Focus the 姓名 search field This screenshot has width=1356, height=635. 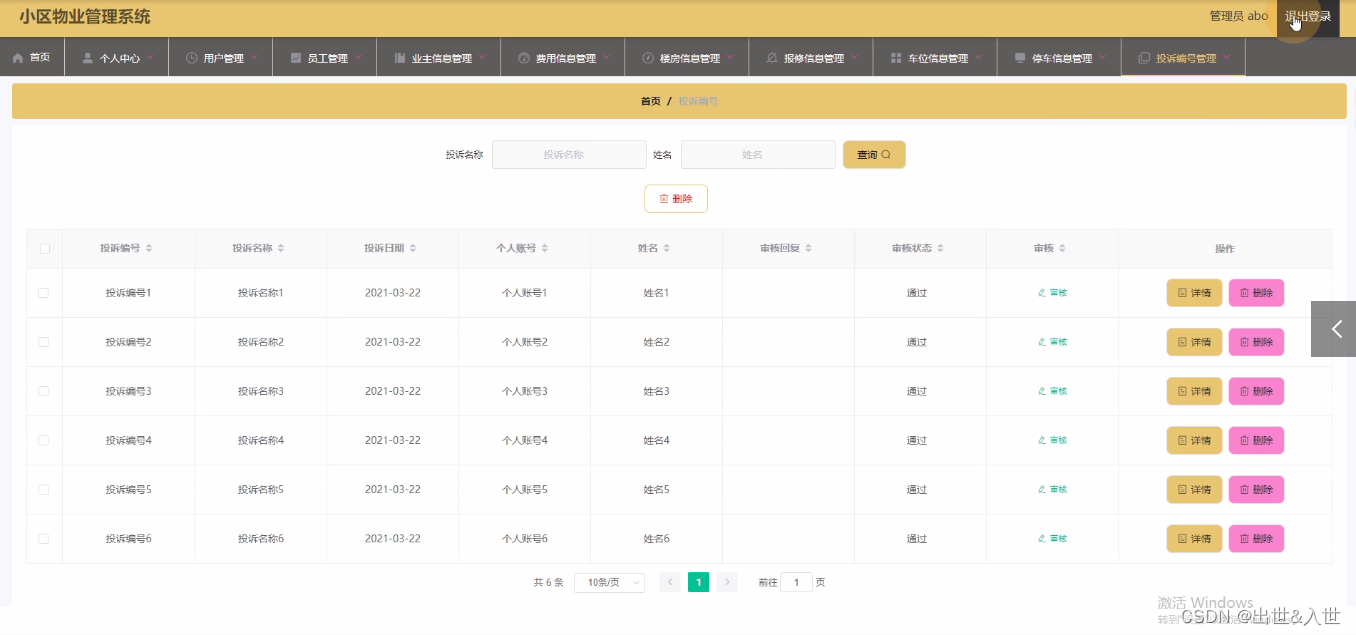pyautogui.click(x=758, y=155)
